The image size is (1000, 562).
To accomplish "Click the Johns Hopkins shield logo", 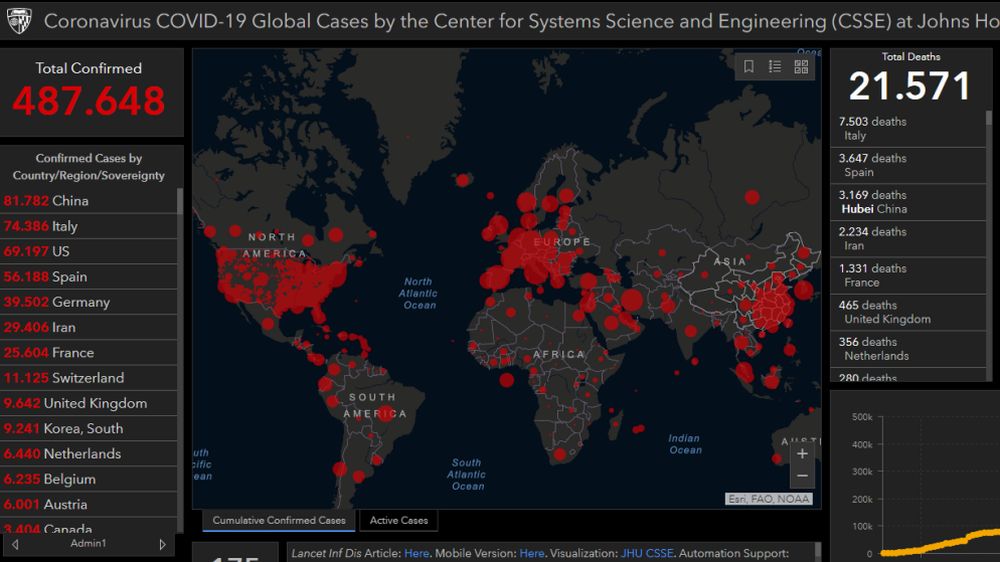I will click(x=18, y=21).
